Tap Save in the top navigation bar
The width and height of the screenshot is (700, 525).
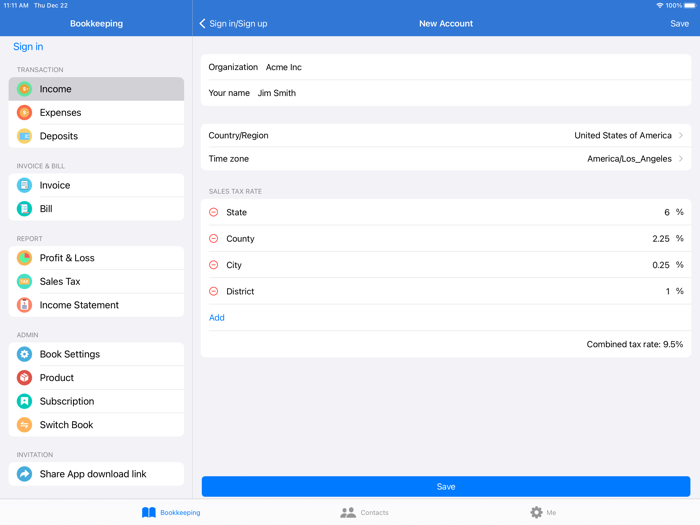pos(679,23)
